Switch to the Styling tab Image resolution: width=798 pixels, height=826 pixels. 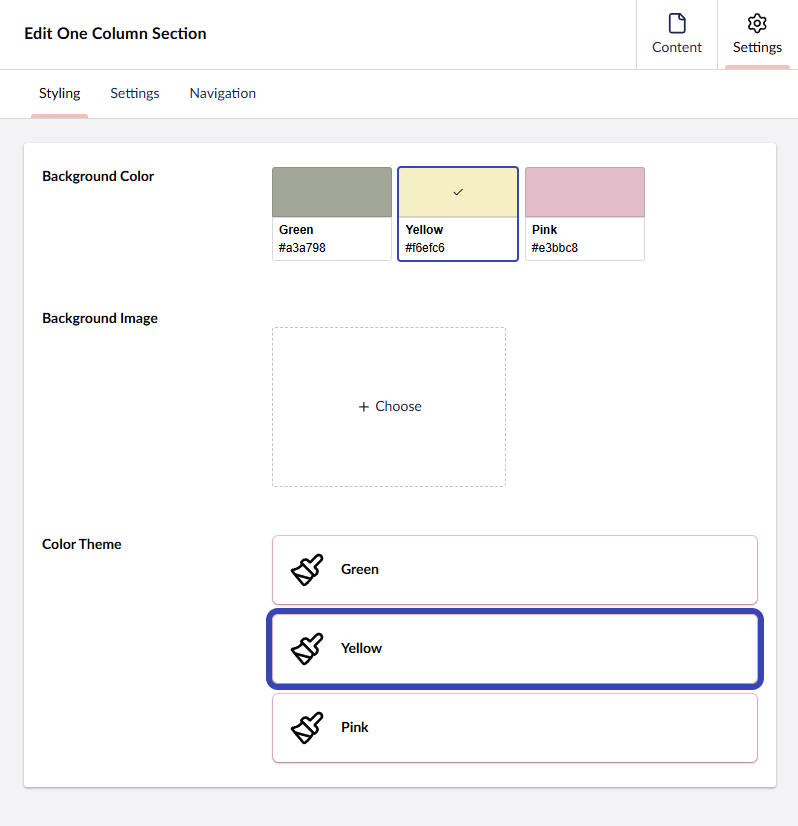(x=60, y=93)
